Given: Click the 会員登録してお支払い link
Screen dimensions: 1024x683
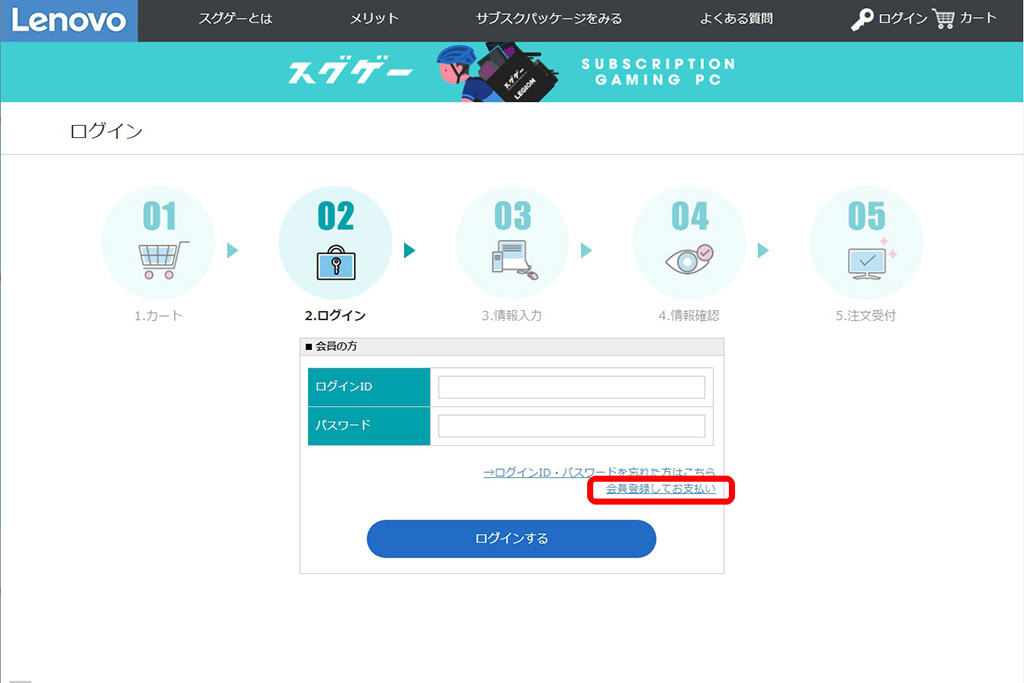Looking at the screenshot, I should 661,488.
